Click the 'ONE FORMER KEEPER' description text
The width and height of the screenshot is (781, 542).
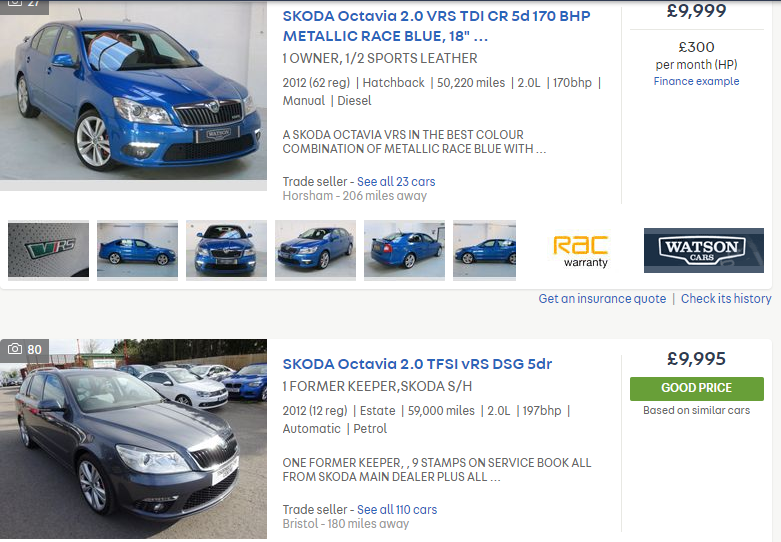[437, 470]
